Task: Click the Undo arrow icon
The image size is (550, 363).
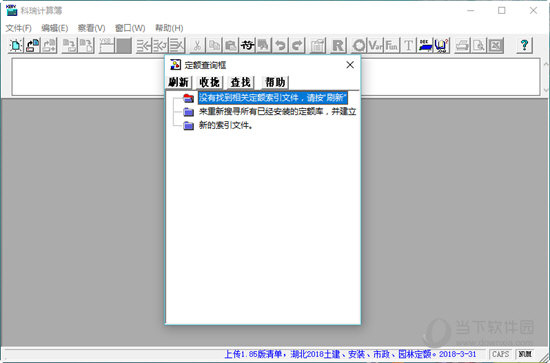Action: tap(280, 46)
